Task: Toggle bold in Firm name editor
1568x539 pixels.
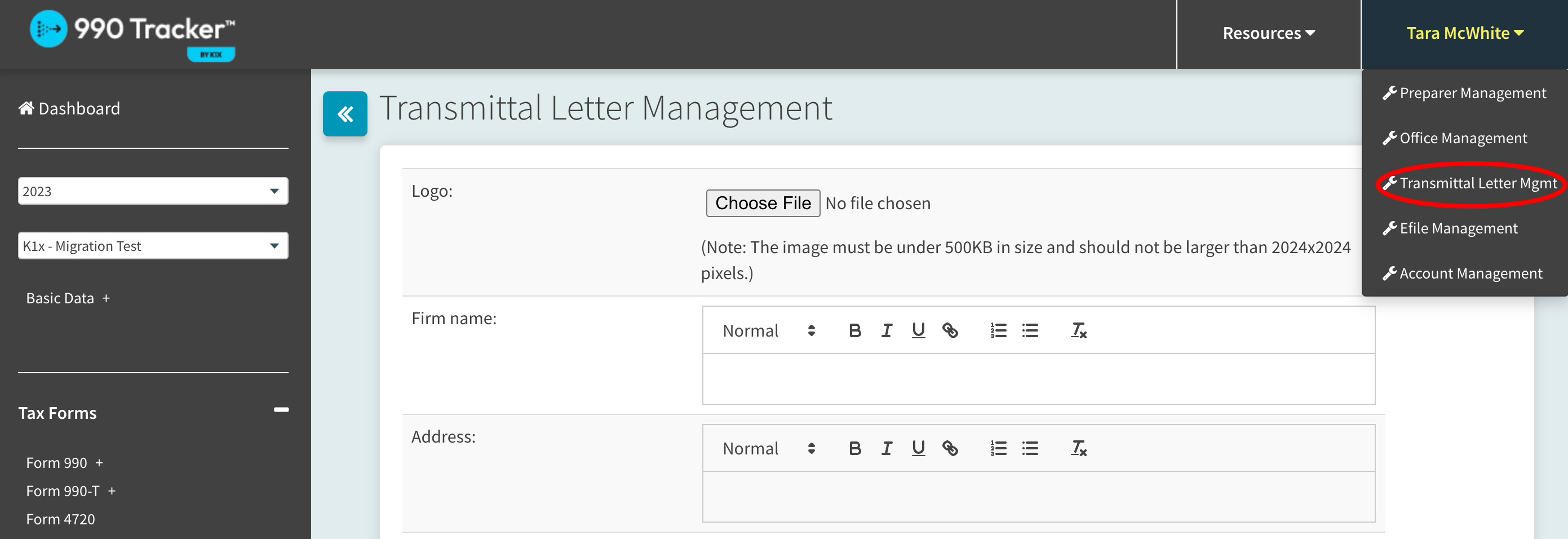Action: (854, 331)
